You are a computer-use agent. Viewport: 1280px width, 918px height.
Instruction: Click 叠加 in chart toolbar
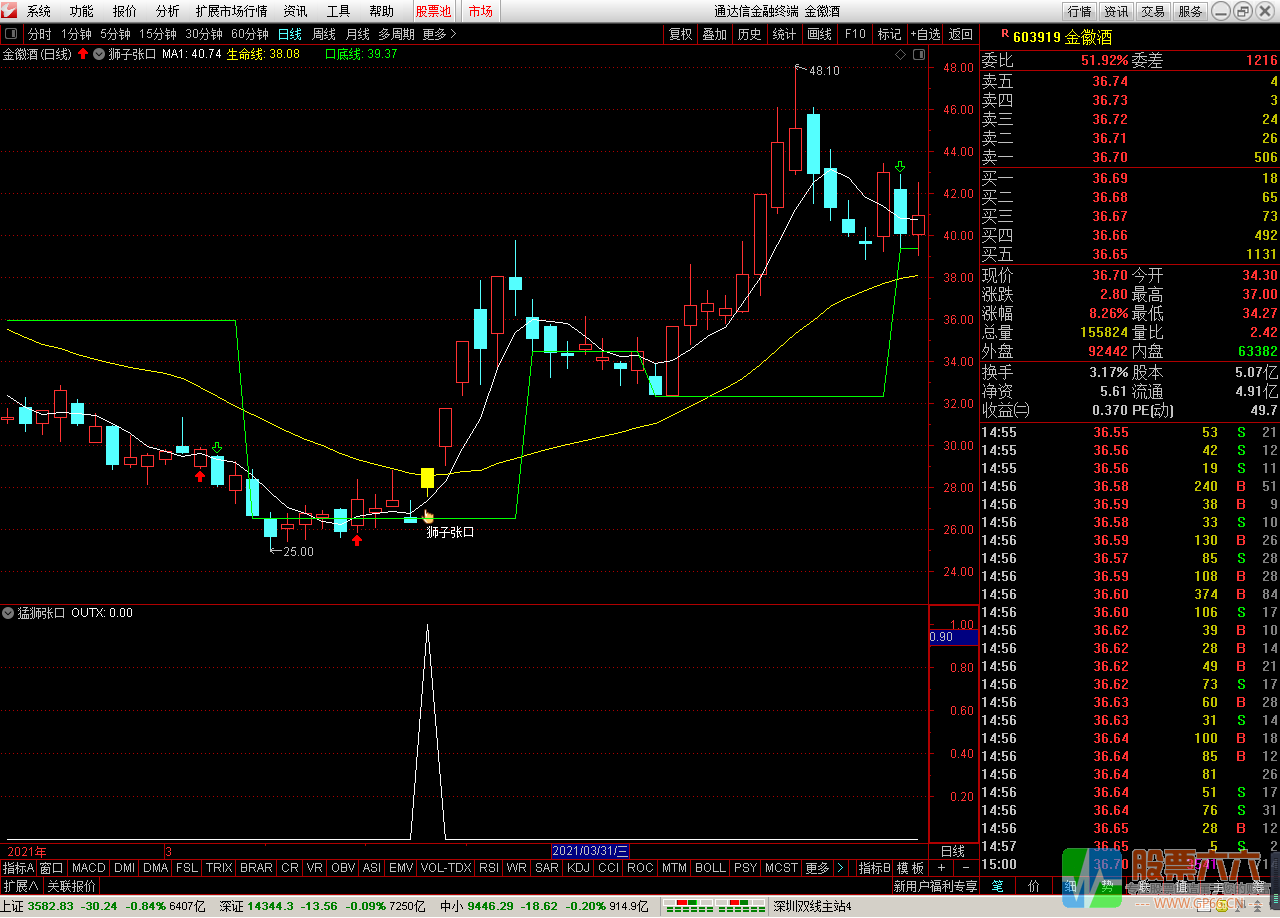714,33
